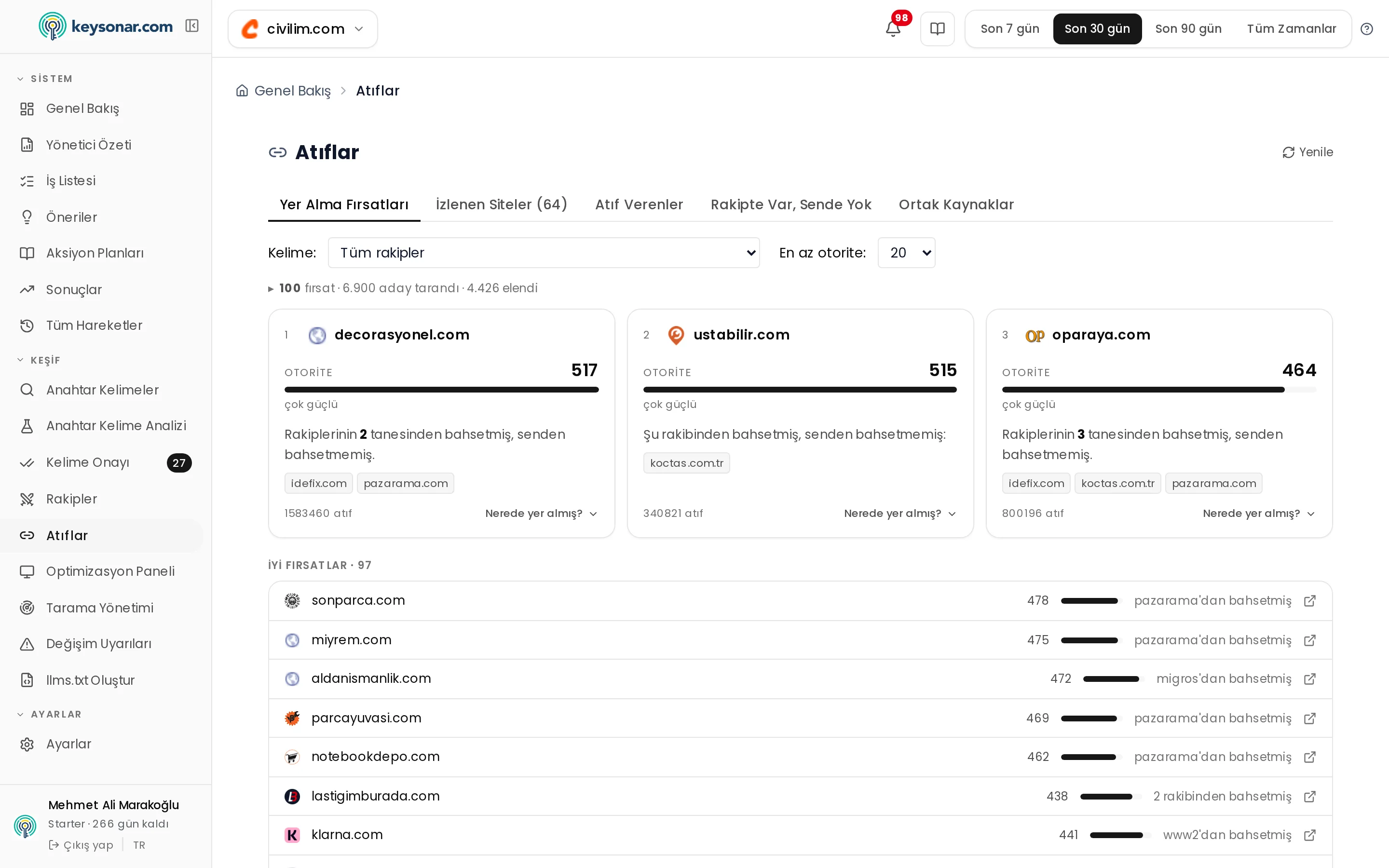The width and height of the screenshot is (1389, 868).
Task: Collapse the KEŞİF sidebar section
Action: coord(39,360)
